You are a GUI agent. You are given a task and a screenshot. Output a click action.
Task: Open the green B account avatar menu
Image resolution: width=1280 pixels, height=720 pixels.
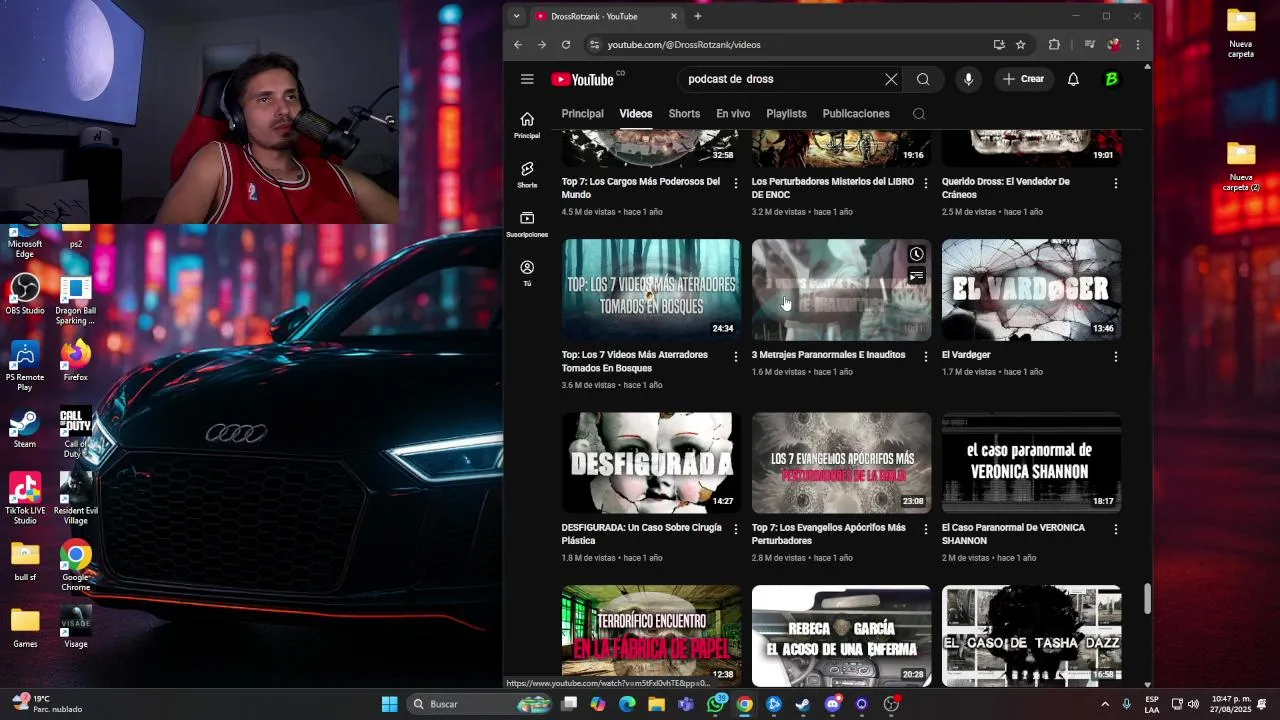tap(1111, 79)
